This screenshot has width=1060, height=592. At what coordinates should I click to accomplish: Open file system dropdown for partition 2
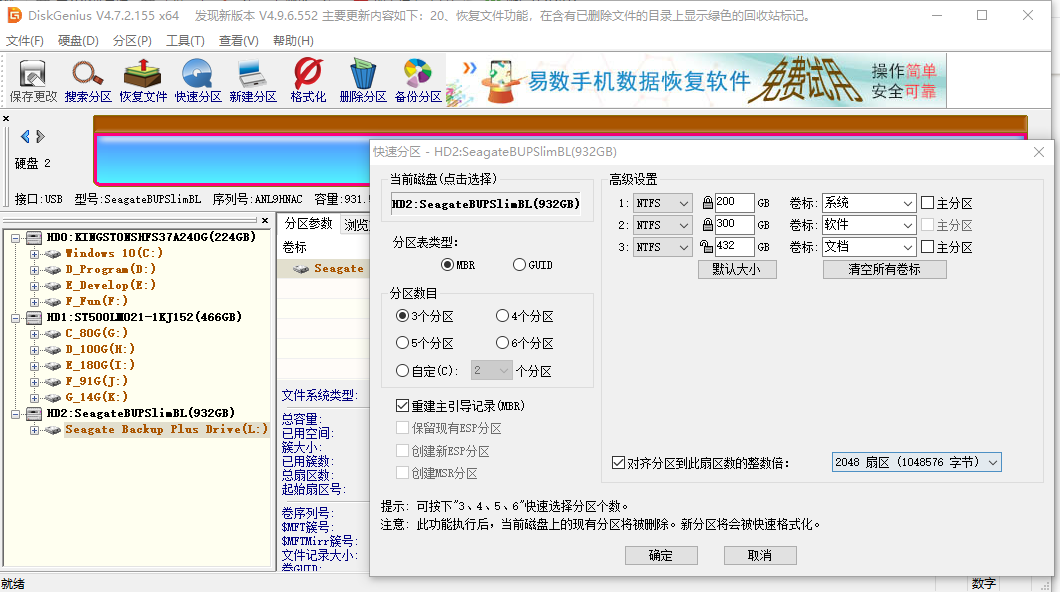click(662, 225)
